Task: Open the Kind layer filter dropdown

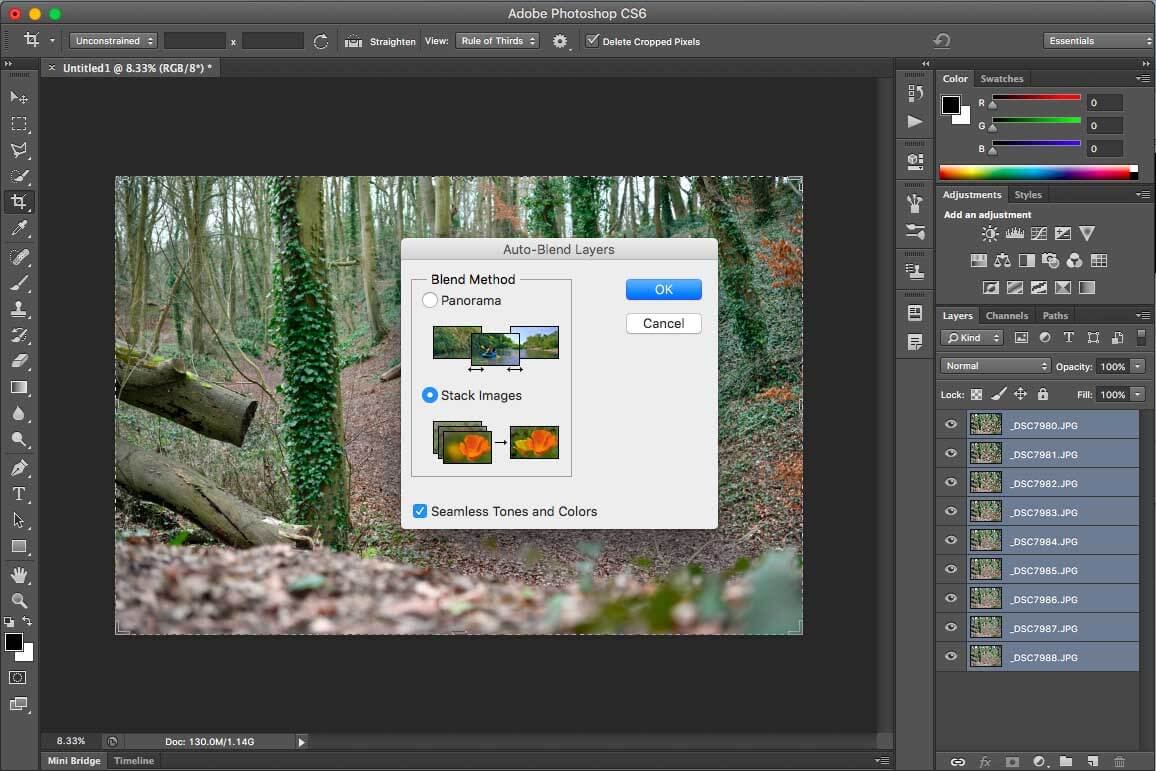Action: tap(972, 338)
